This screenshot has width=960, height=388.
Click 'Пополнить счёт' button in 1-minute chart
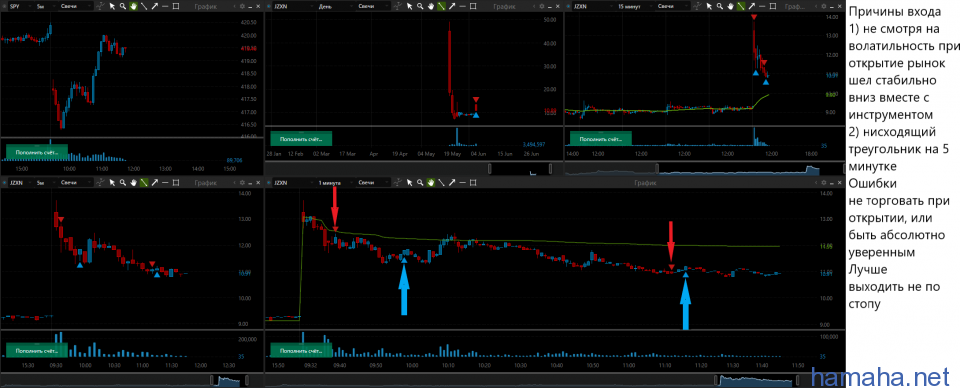(301, 351)
